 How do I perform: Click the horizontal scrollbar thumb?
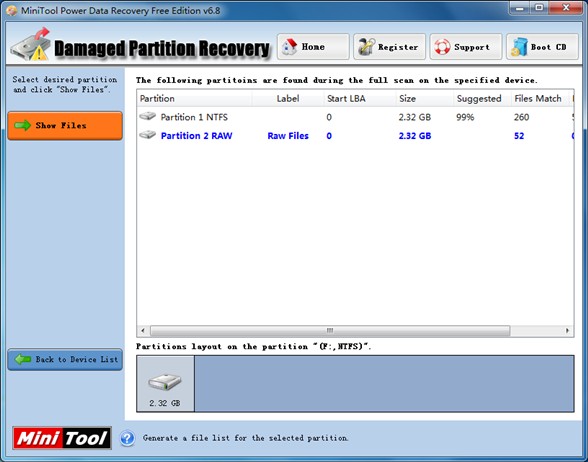pos(330,331)
